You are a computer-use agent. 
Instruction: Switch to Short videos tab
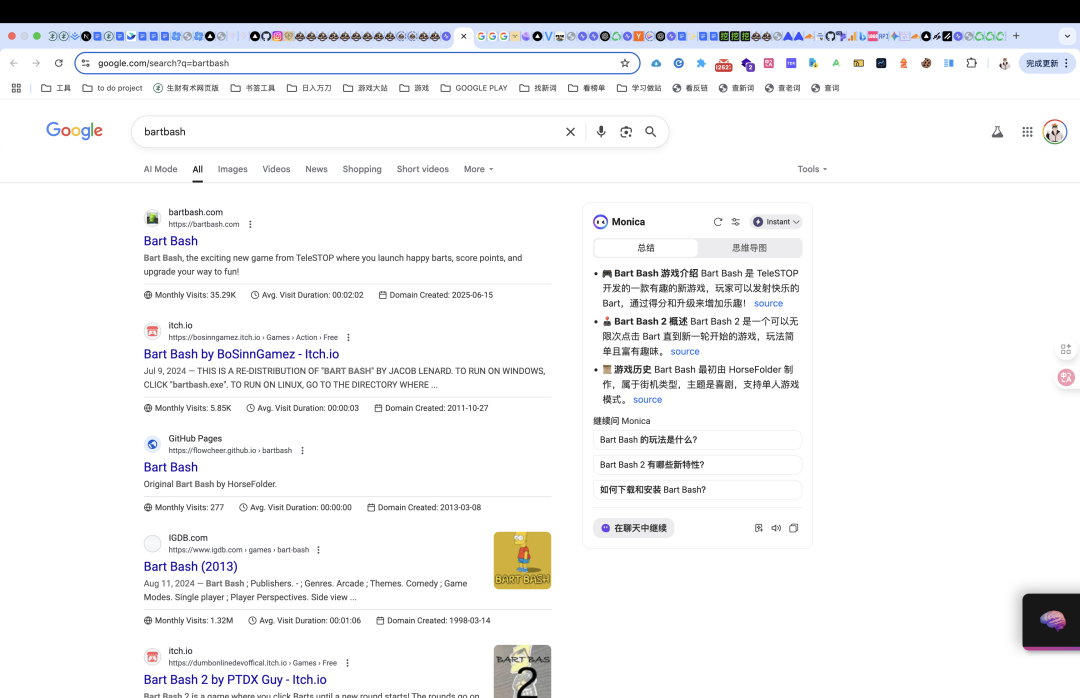[x=422, y=169]
